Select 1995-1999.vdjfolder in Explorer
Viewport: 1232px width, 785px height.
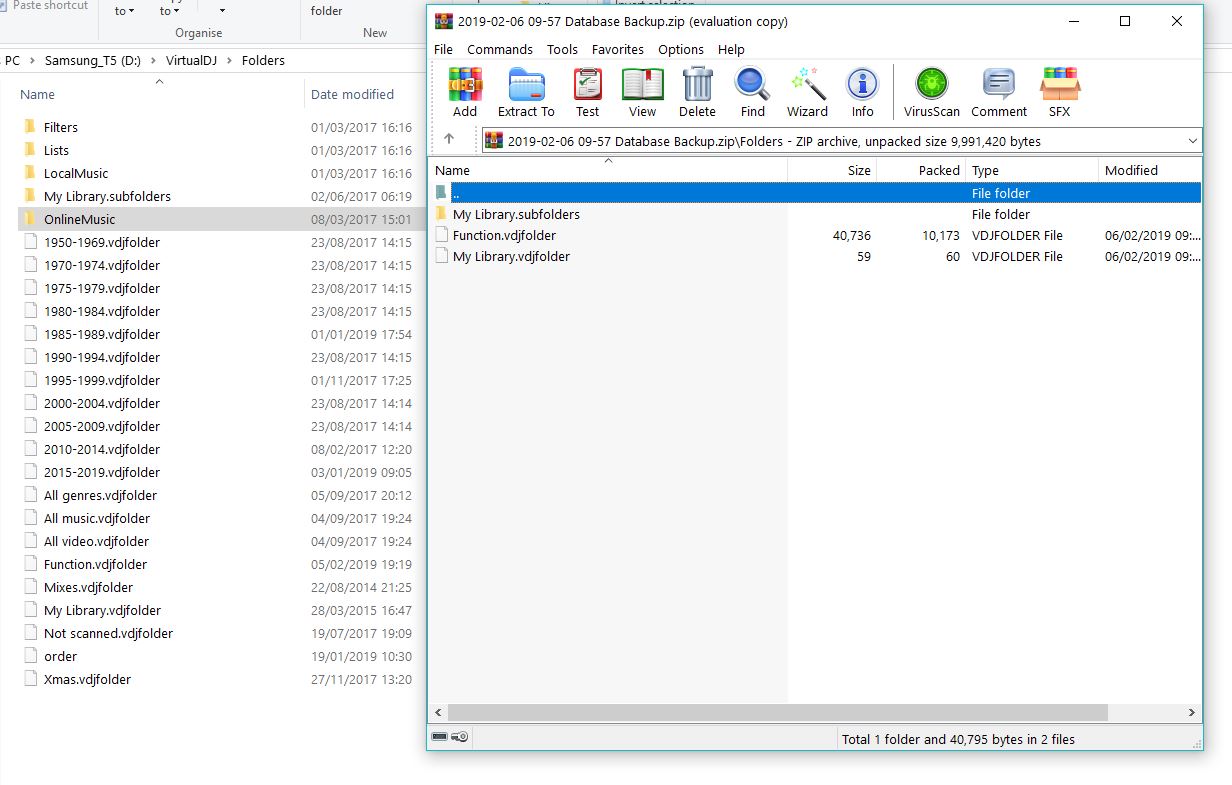click(102, 380)
